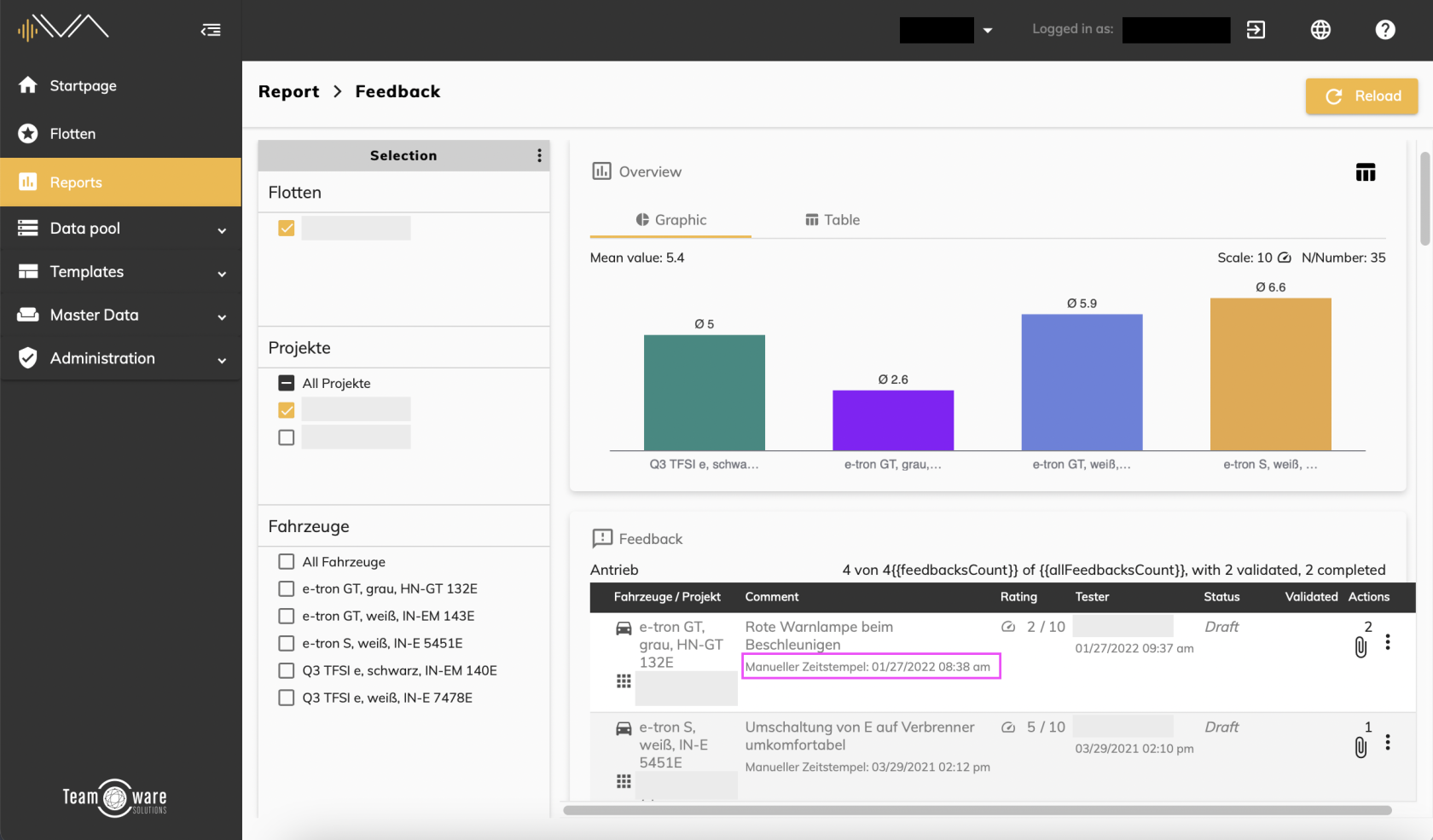The image size is (1433, 840).
Task: Click the blue e-tron GT weiß bar
Action: (1082, 382)
